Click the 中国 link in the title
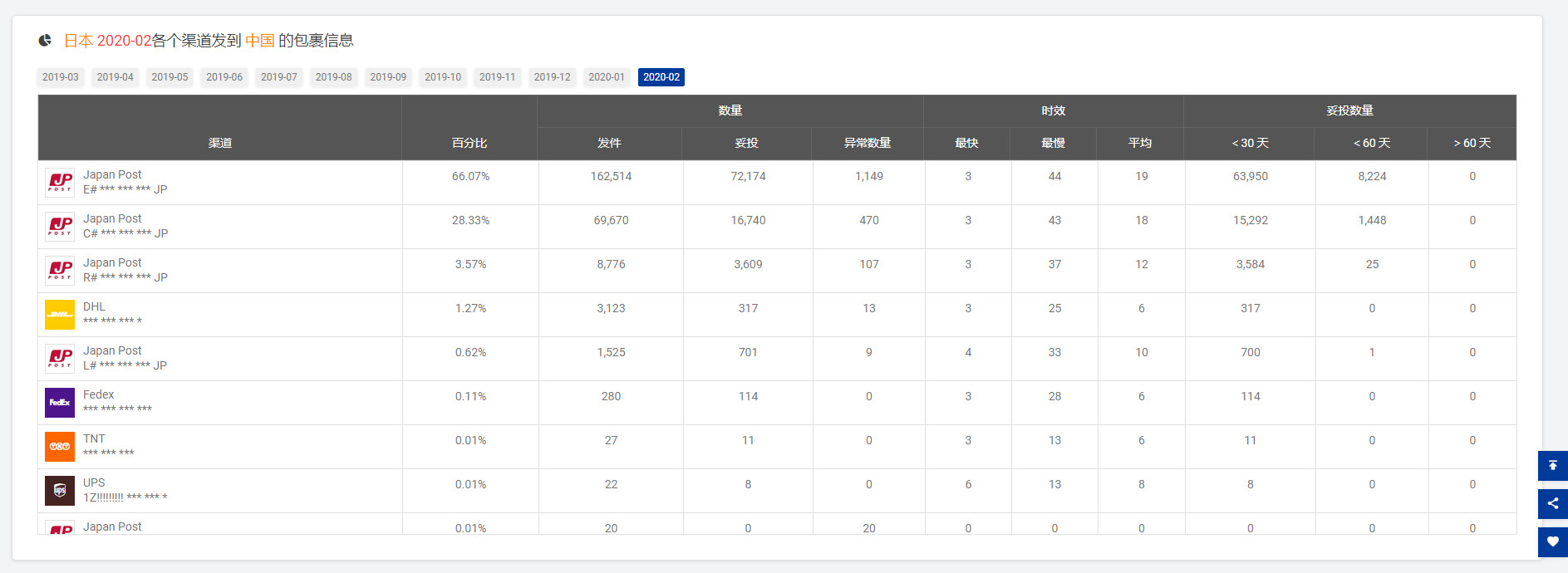 coord(259,41)
